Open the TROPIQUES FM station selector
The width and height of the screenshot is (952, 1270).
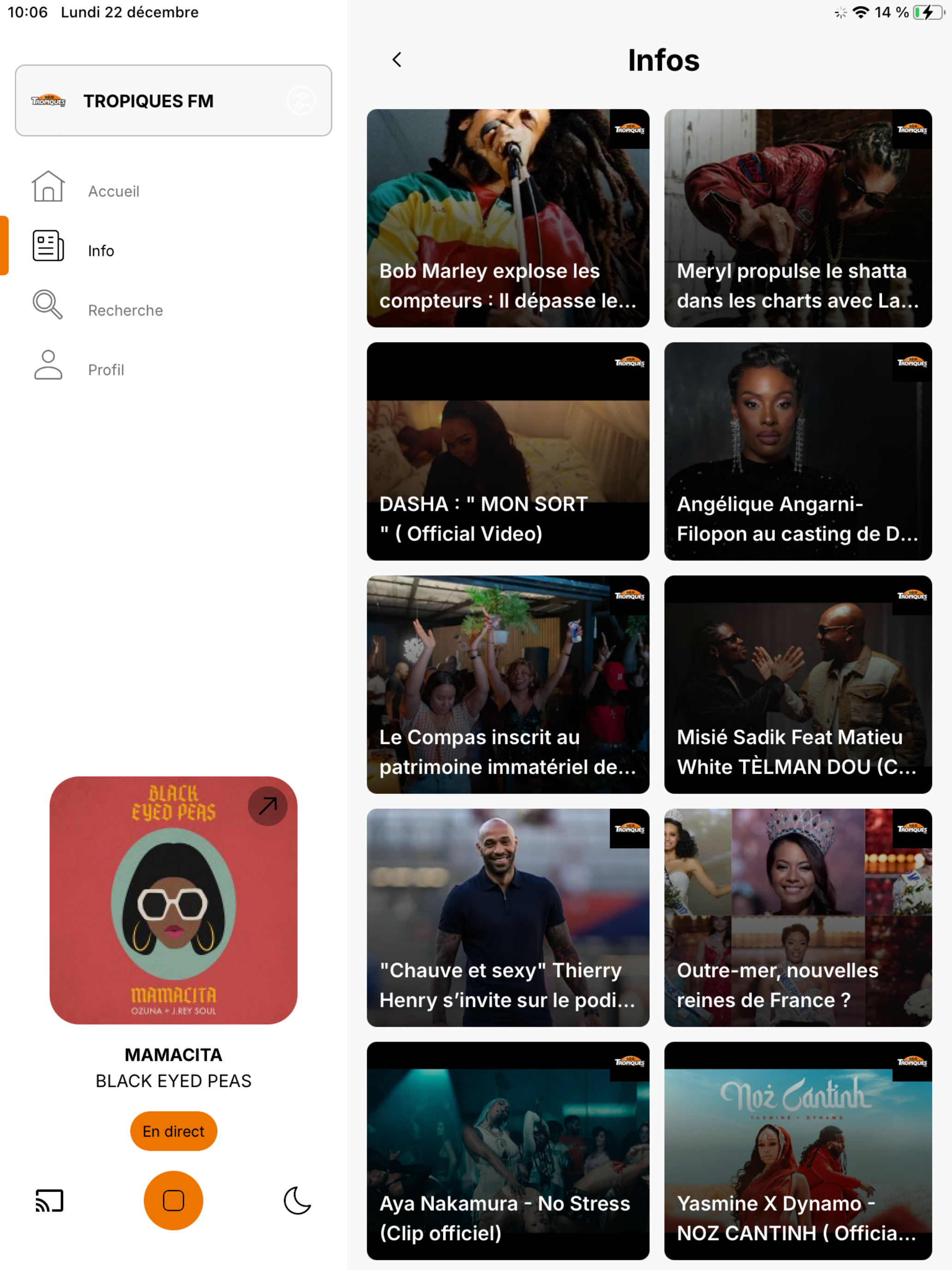click(173, 101)
